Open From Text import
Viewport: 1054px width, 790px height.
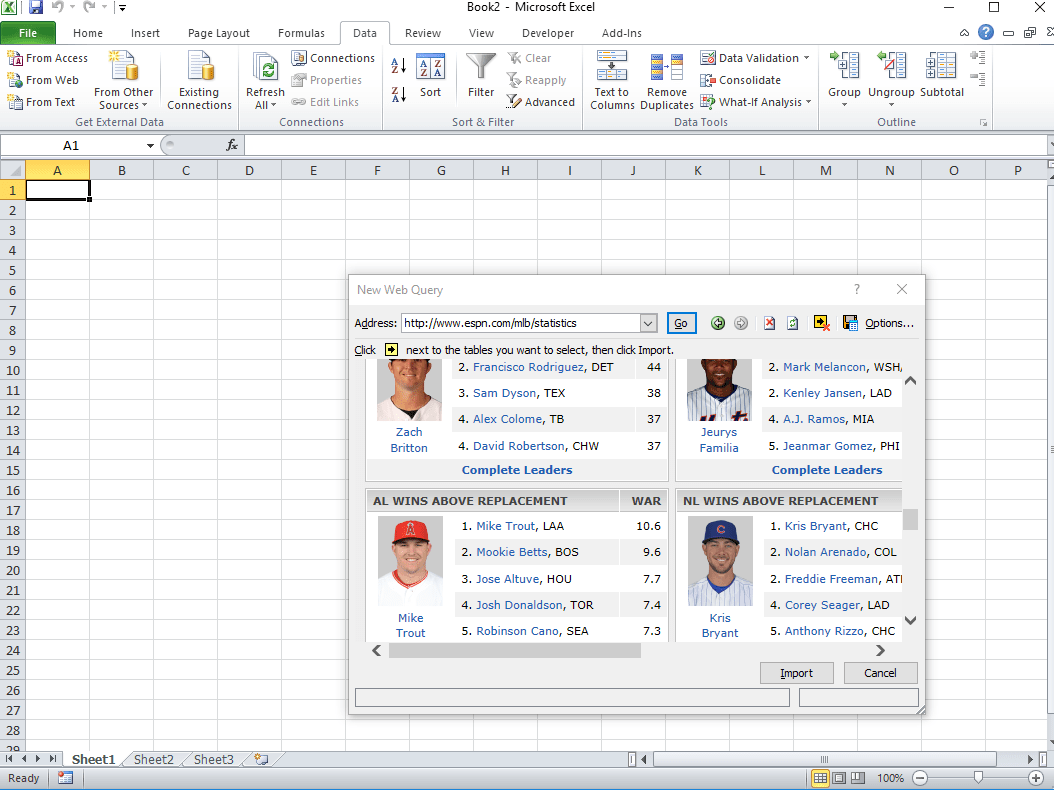click(41, 102)
